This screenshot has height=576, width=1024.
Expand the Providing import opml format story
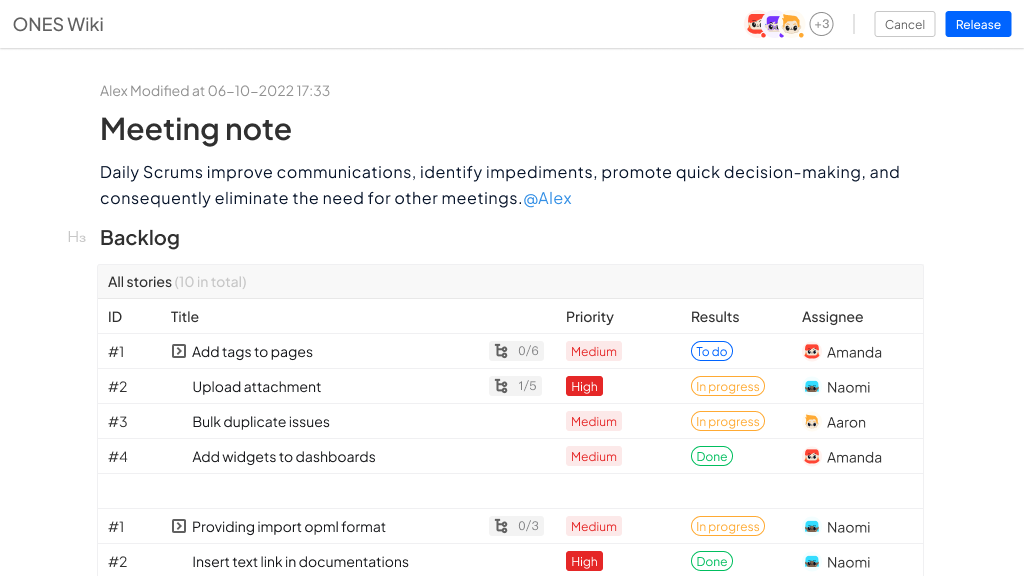(178, 526)
